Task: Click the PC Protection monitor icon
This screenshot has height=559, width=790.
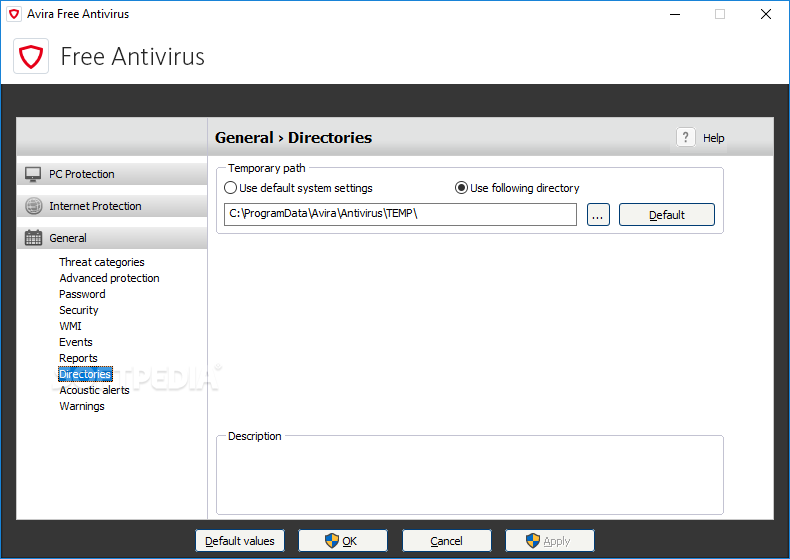Action: click(x=33, y=174)
